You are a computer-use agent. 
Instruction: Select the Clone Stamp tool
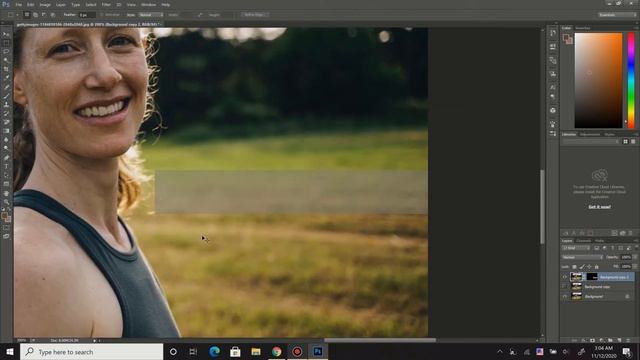pyautogui.click(x=6, y=104)
